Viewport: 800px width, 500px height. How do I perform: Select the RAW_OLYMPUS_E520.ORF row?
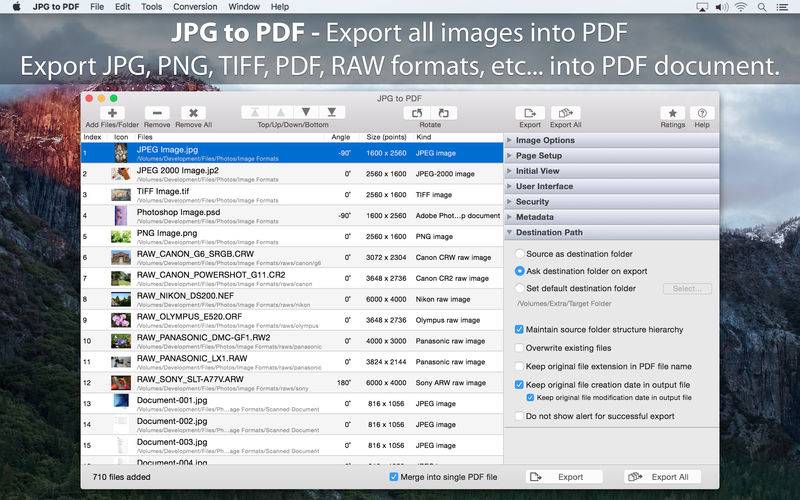tap(292, 320)
